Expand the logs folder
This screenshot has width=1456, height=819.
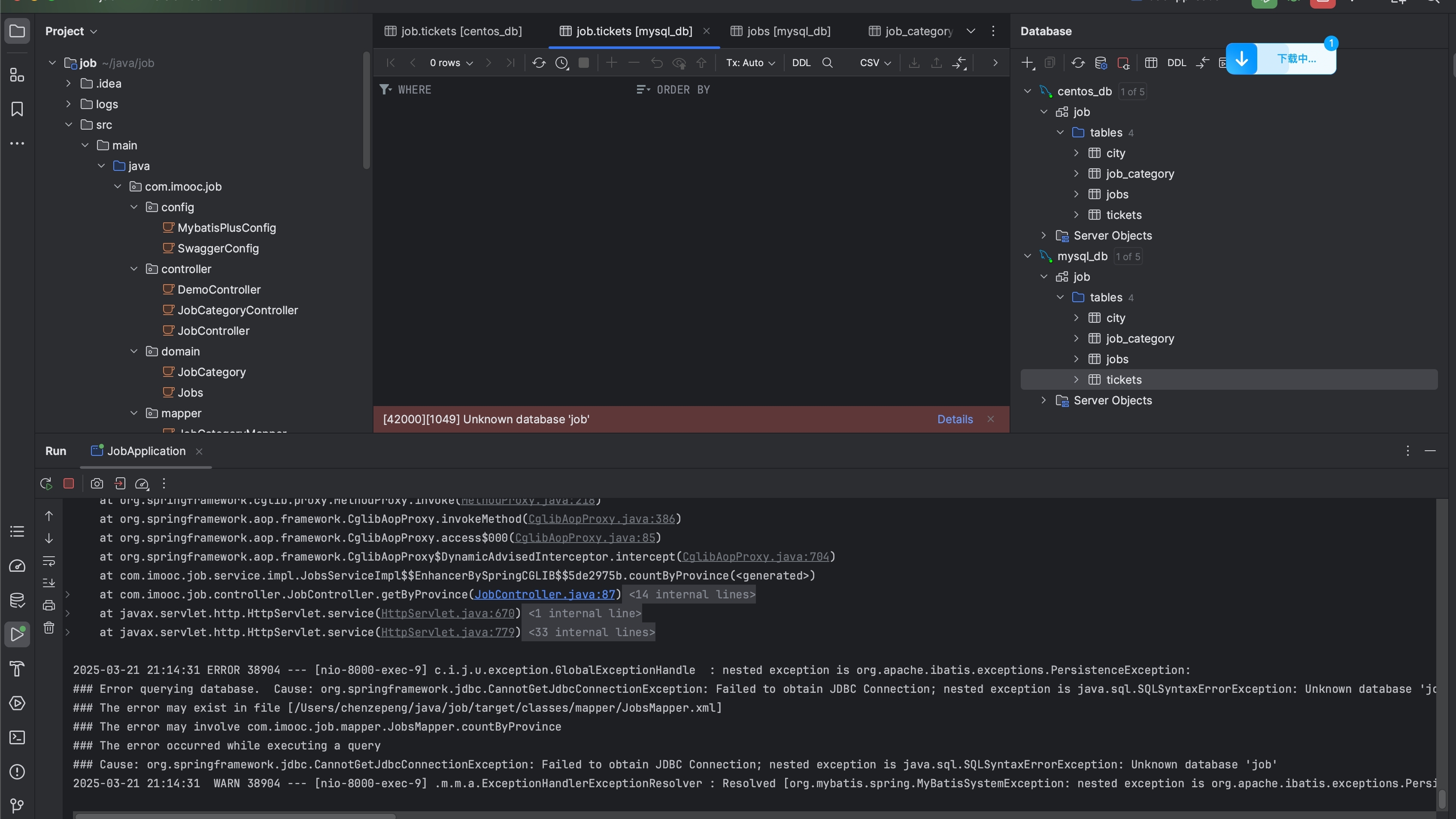pos(68,104)
